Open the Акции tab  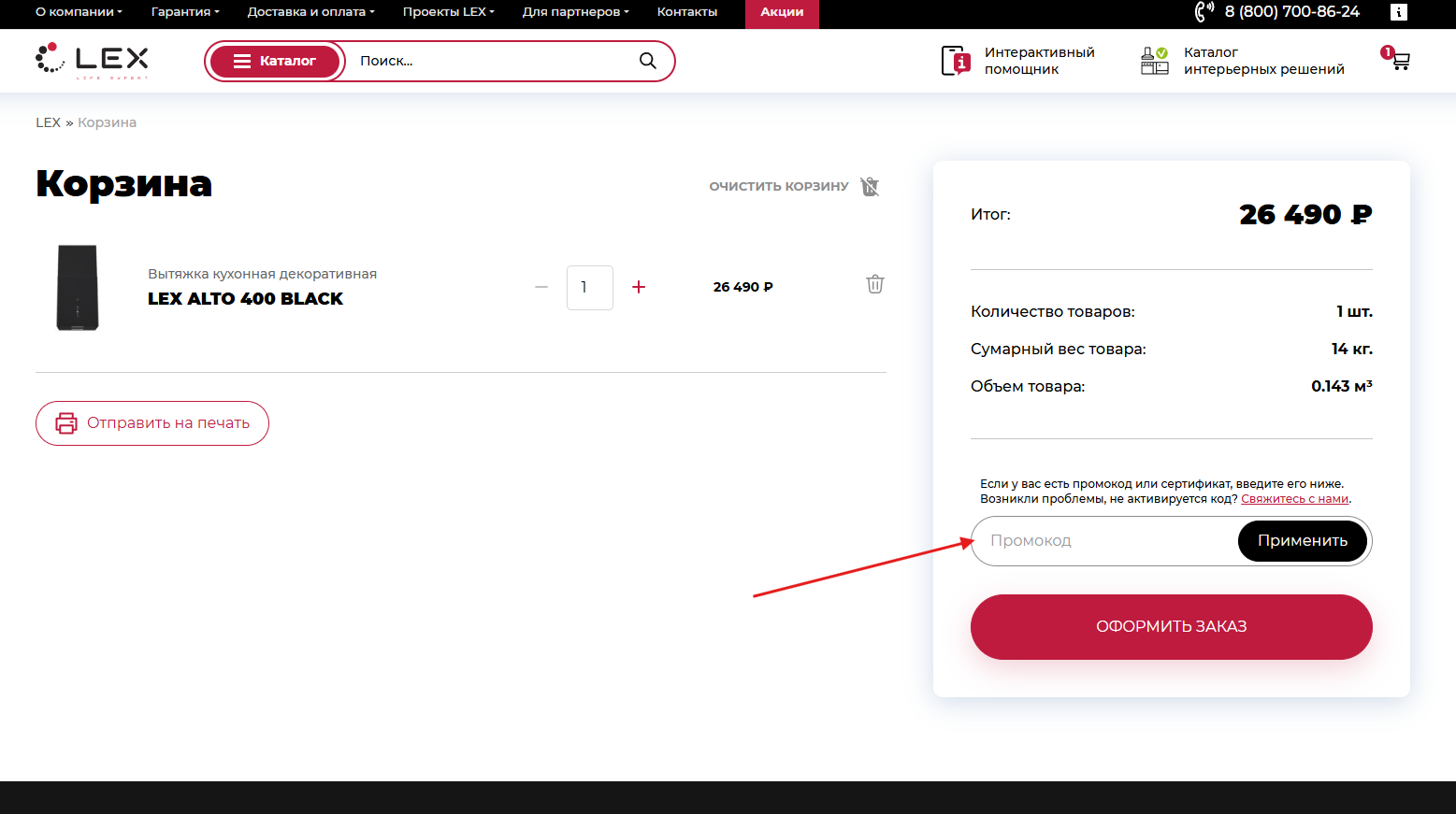(x=782, y=12)
